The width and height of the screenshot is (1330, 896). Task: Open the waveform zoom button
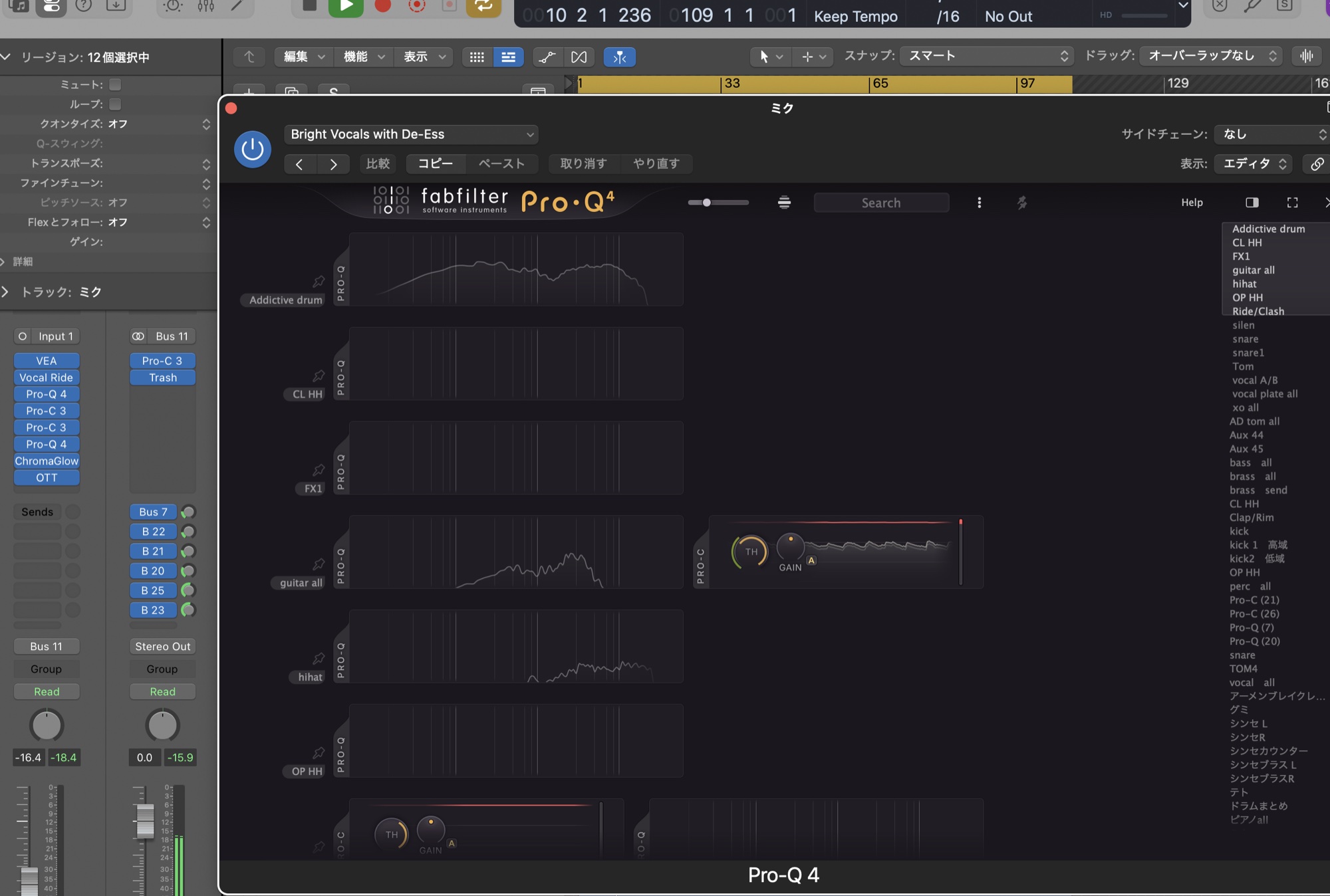pos(1307,56)
